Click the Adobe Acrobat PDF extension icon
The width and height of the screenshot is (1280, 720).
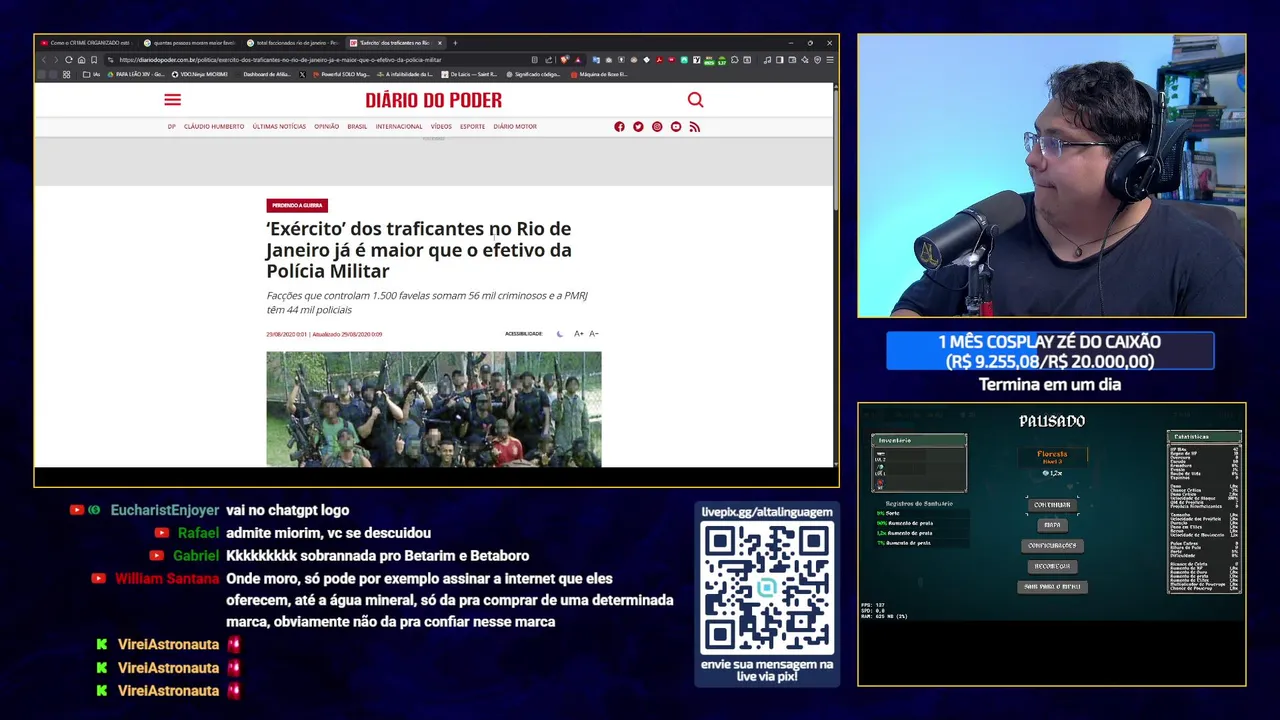coord(659,60)
